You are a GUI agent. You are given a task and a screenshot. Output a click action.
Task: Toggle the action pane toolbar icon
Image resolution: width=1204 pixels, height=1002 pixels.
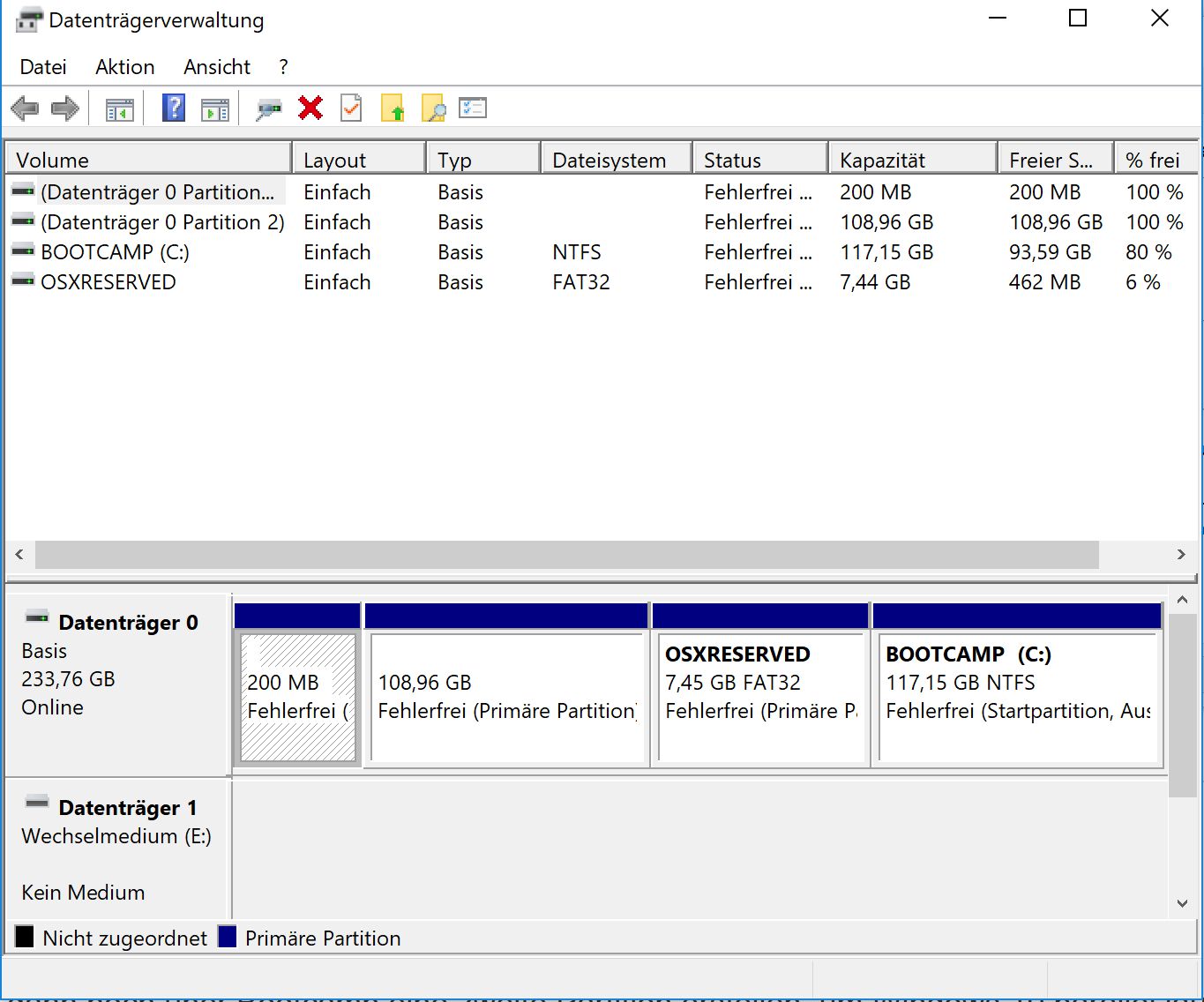(x=214, y=109)
